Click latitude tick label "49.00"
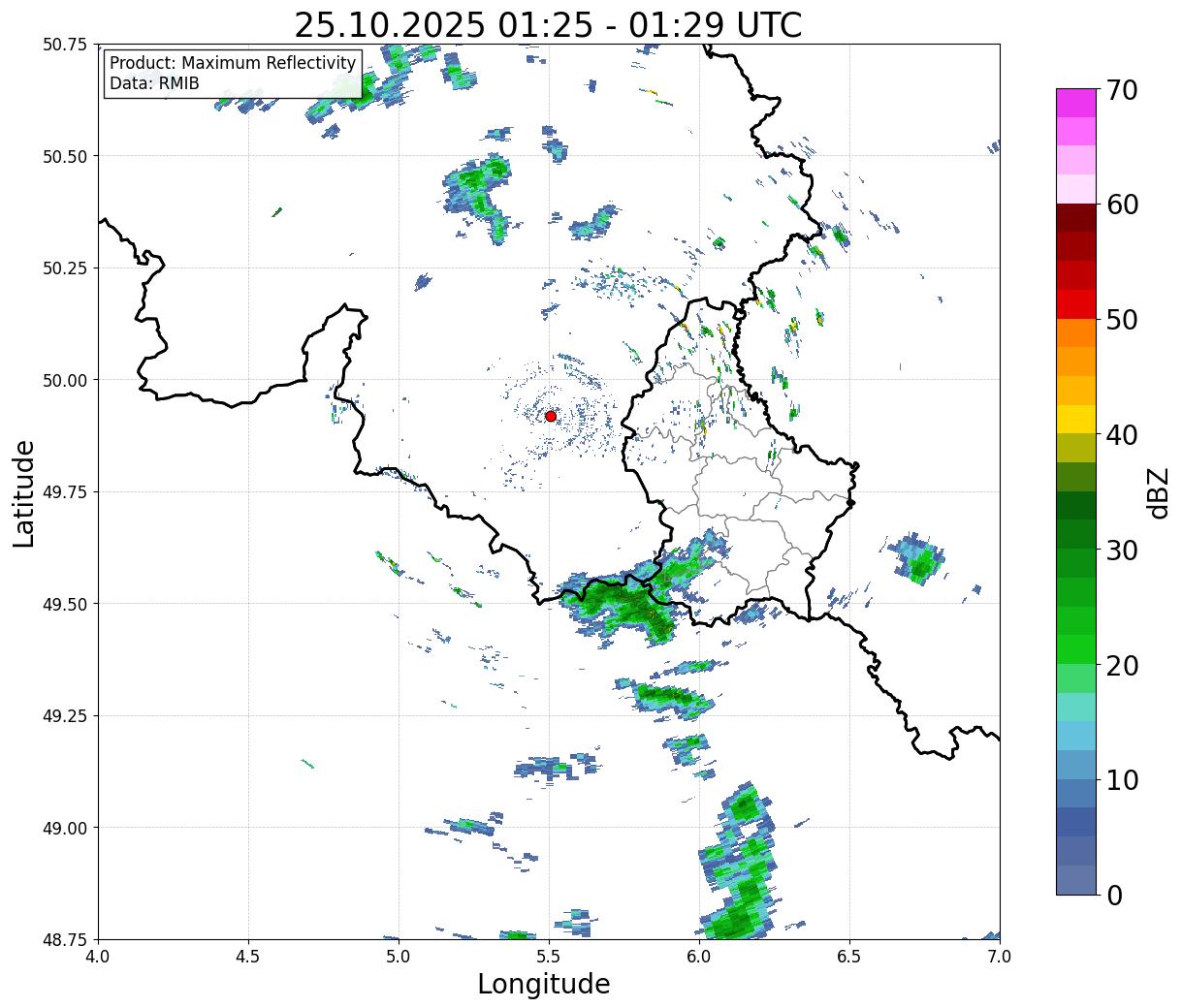The height and width of the screenshot is (1008, 1182). pyautogui.click(x=65, y=828)
